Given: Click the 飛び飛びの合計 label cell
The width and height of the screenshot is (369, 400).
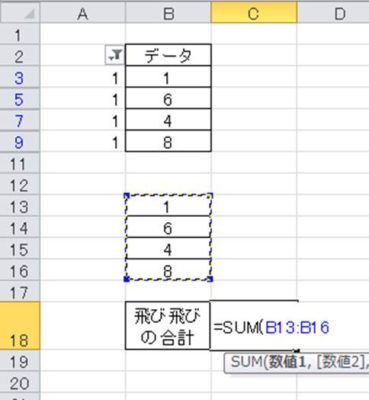Looking at the screenshot, I should [168, 326].
